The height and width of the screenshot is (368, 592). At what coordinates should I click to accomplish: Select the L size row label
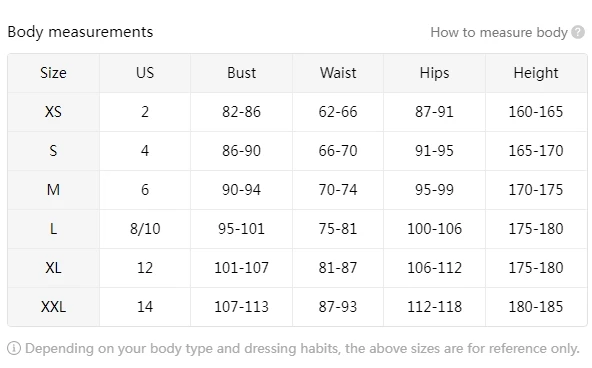click(53, 229)
